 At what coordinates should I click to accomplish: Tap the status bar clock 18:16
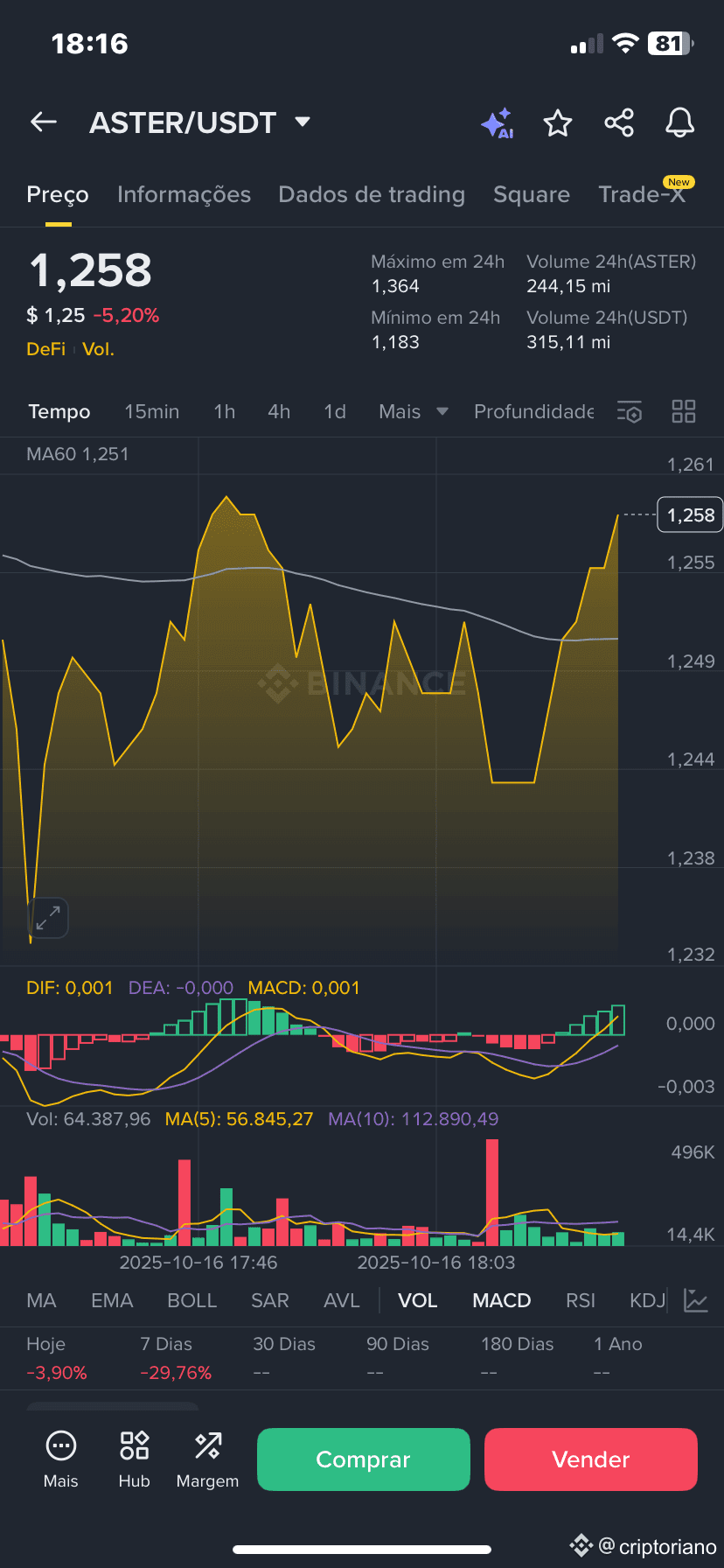click(x=90, y=44)
